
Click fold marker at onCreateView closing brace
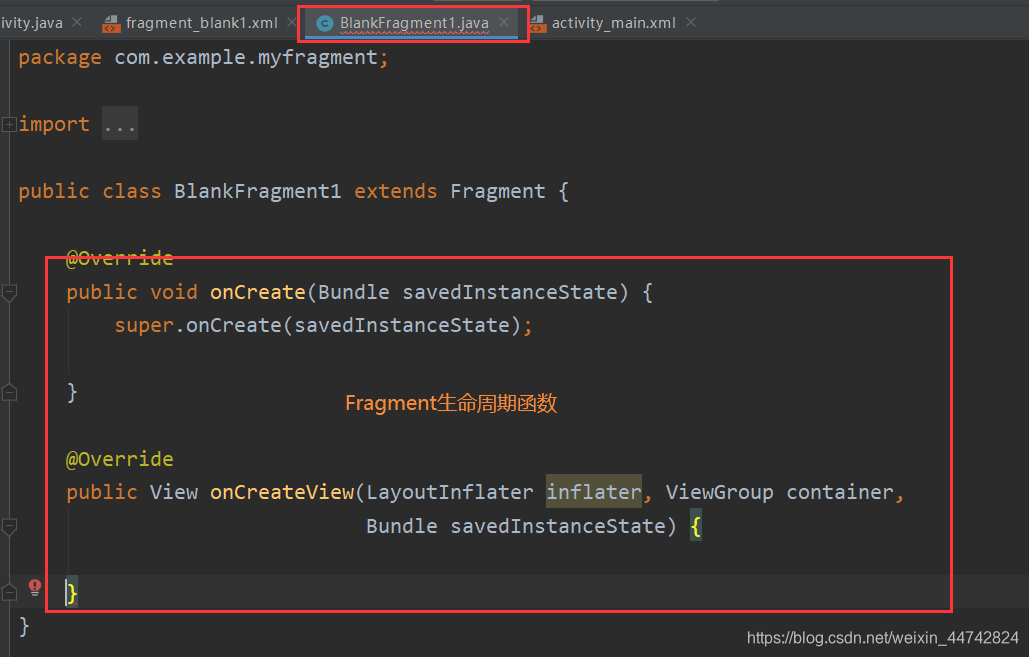tap(9, 593)
